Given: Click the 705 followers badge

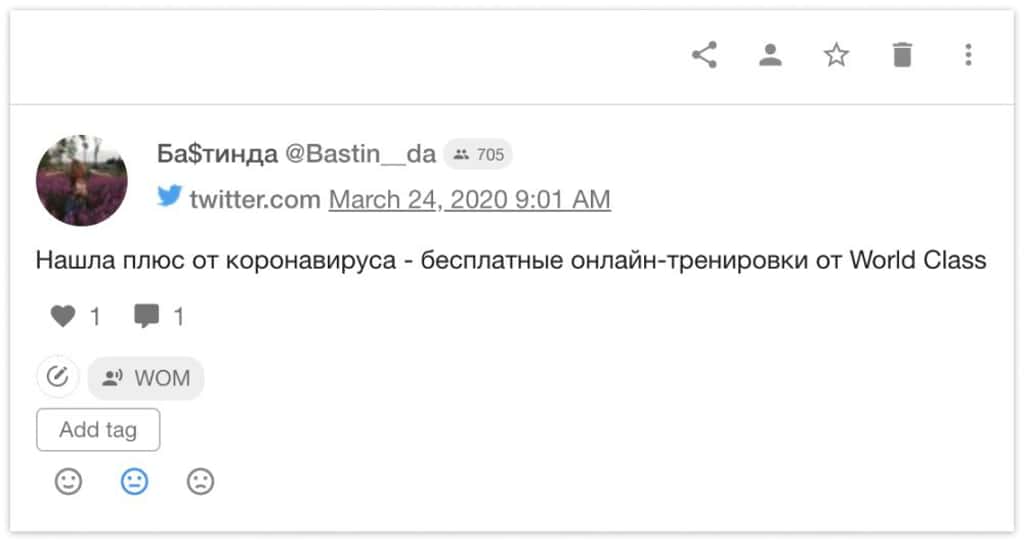Looking at the screenshot, I should (478, 155).
